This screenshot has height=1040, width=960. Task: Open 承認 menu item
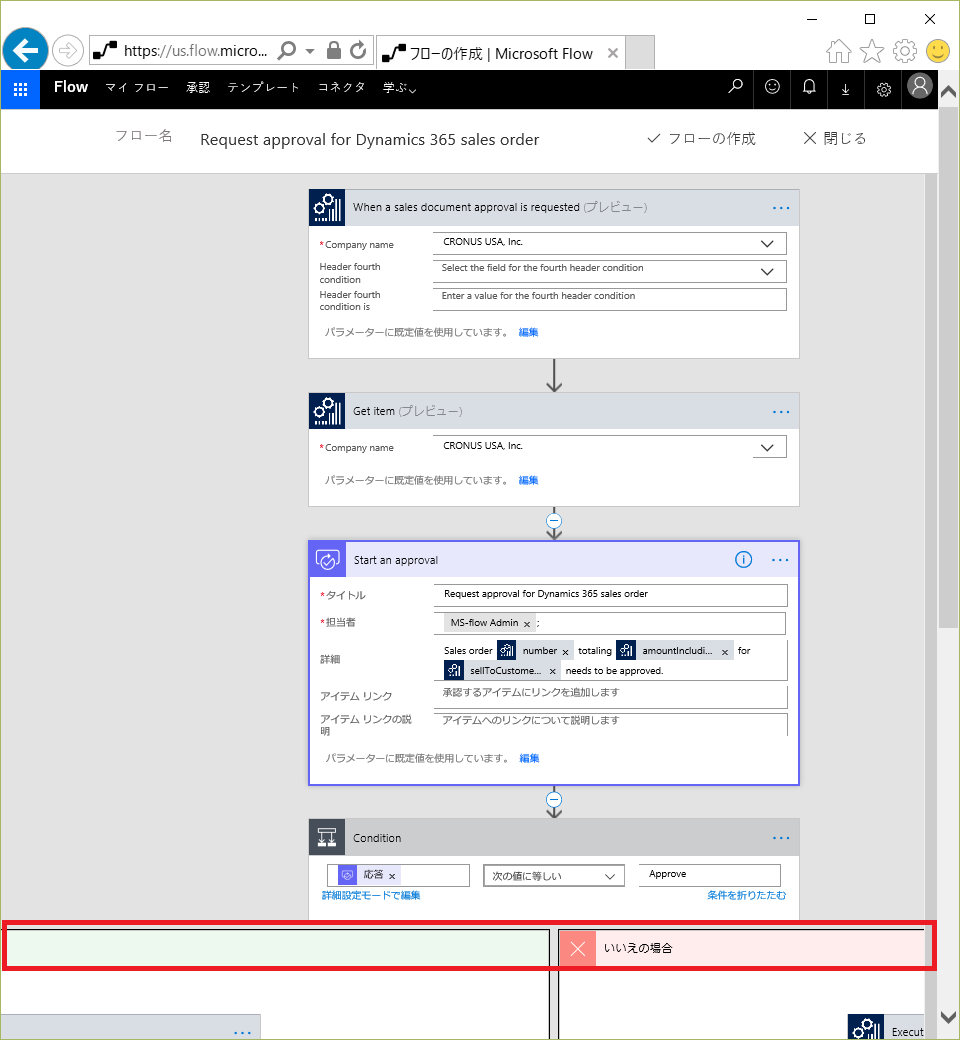[198, 88]
